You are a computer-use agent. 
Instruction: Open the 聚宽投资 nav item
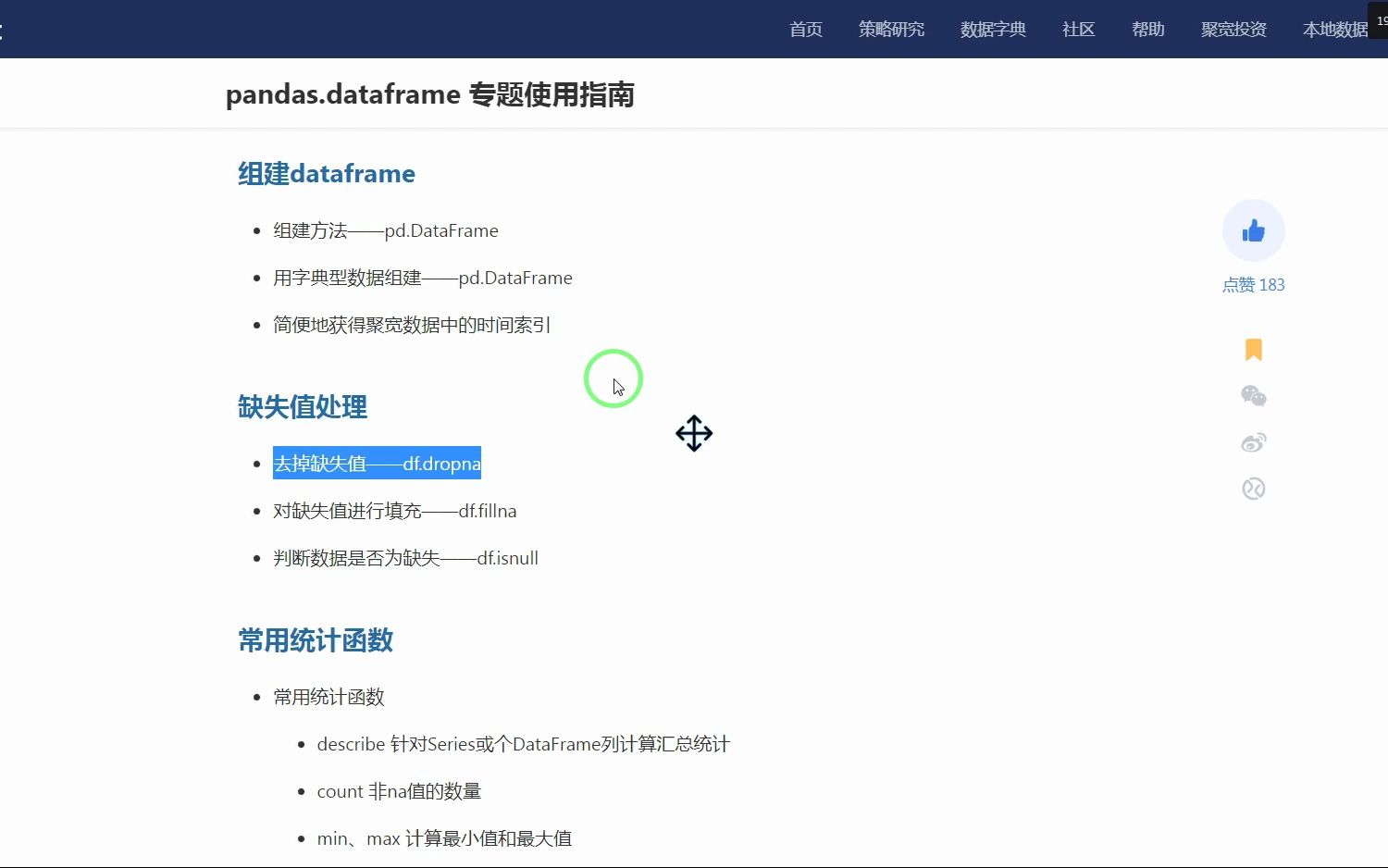click(x=1233, y=30)
